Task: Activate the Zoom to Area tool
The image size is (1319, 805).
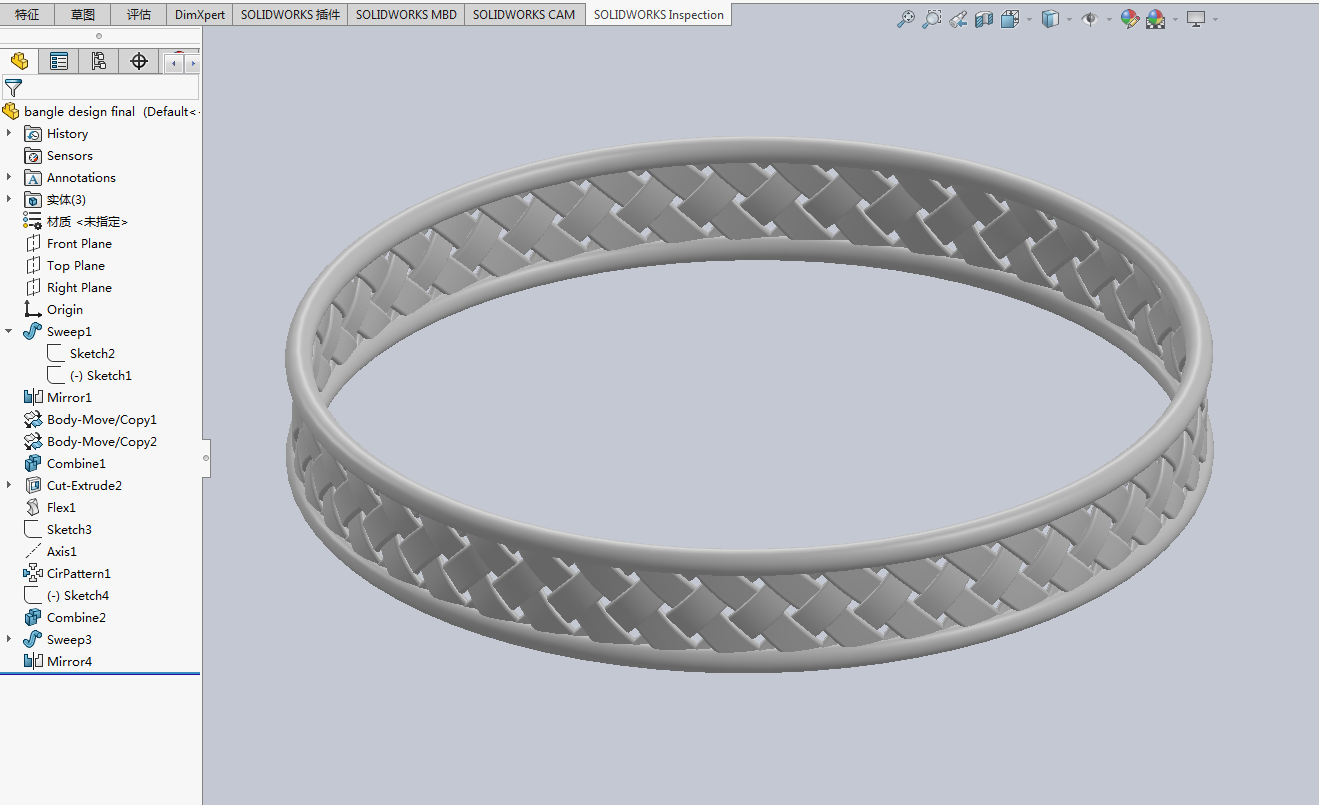Action: [932, 19]
